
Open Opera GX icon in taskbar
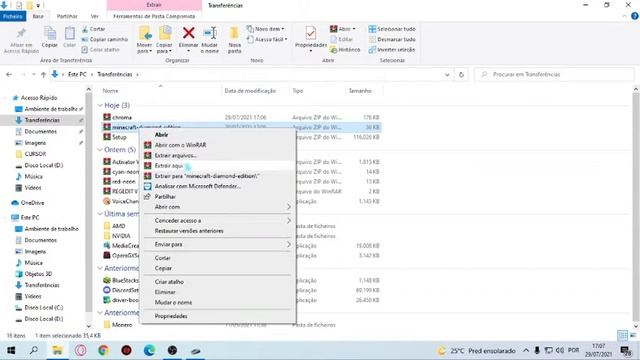point(81,350)
